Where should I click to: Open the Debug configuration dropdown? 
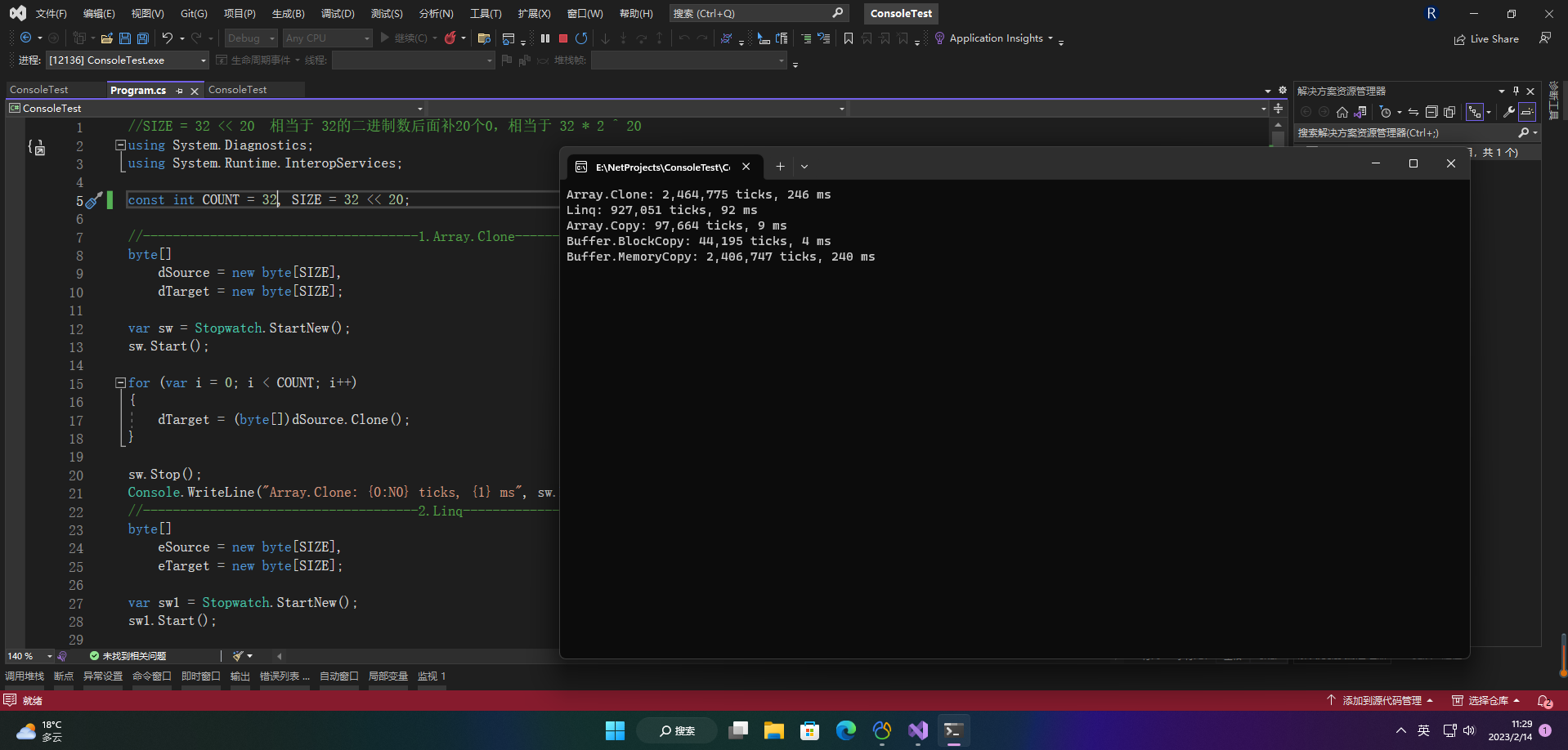[x=251, y=38]
